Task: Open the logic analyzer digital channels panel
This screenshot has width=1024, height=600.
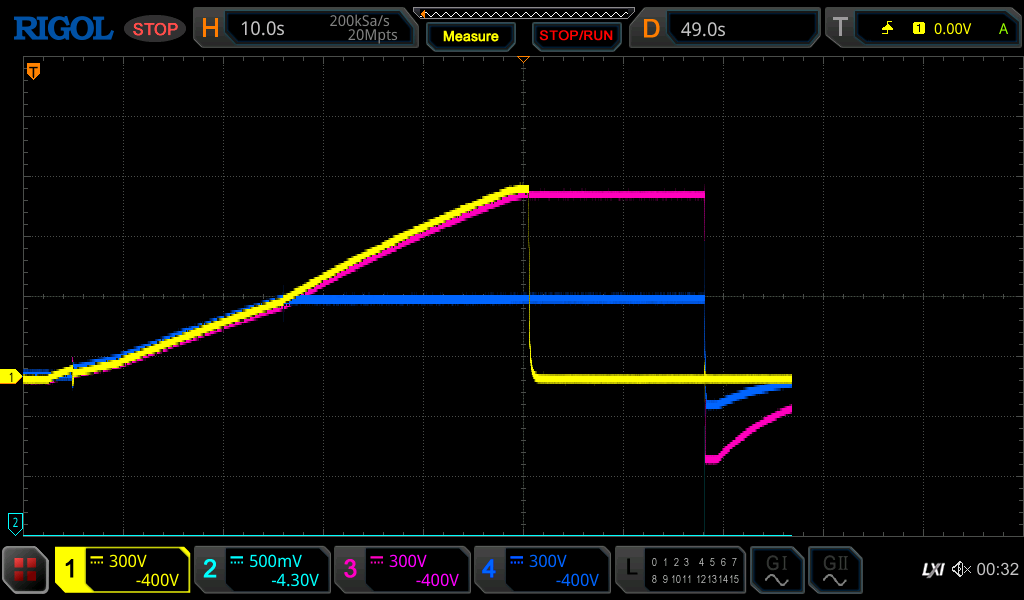Action: 680,570
